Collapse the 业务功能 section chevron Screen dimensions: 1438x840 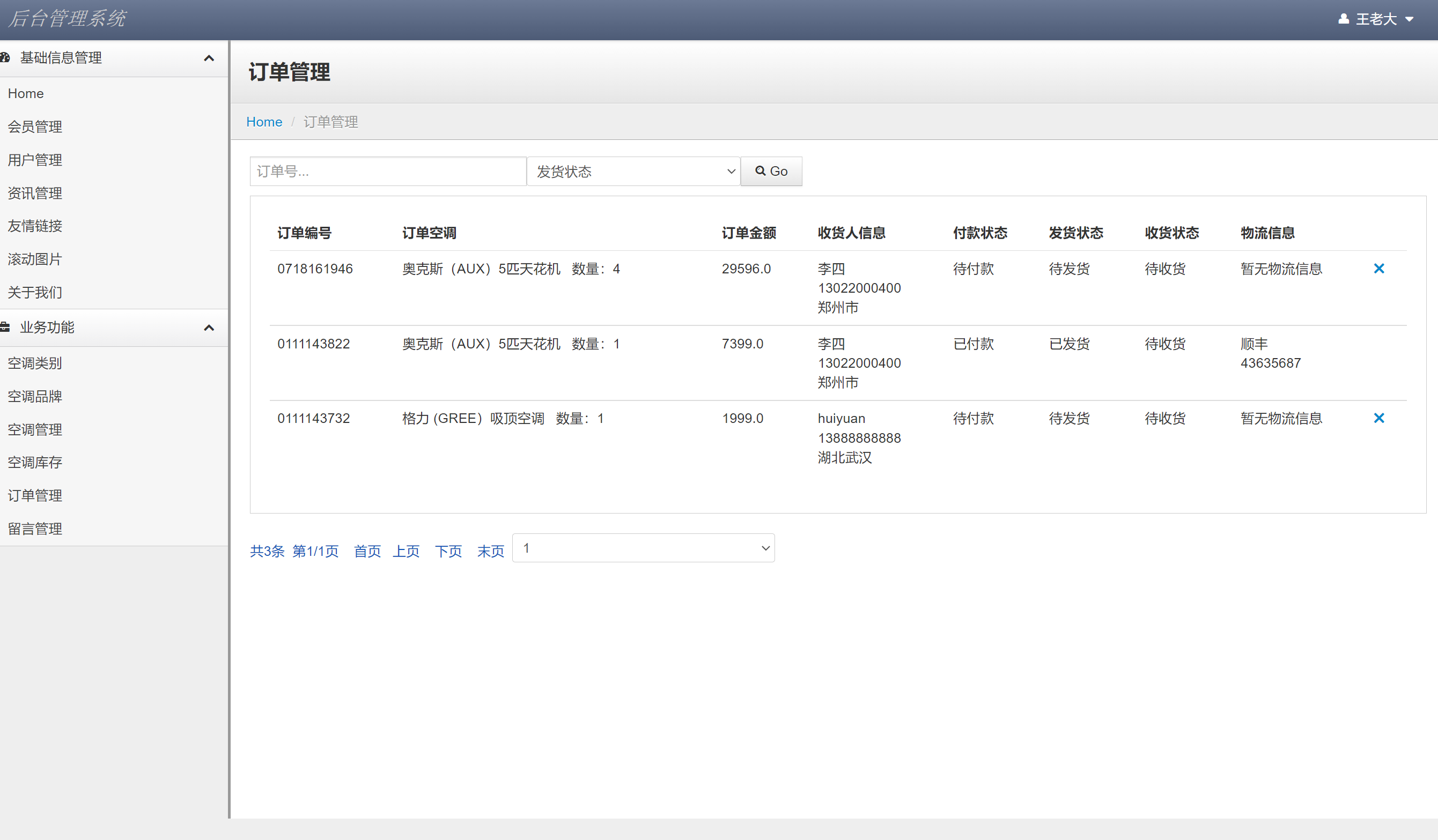209,329
